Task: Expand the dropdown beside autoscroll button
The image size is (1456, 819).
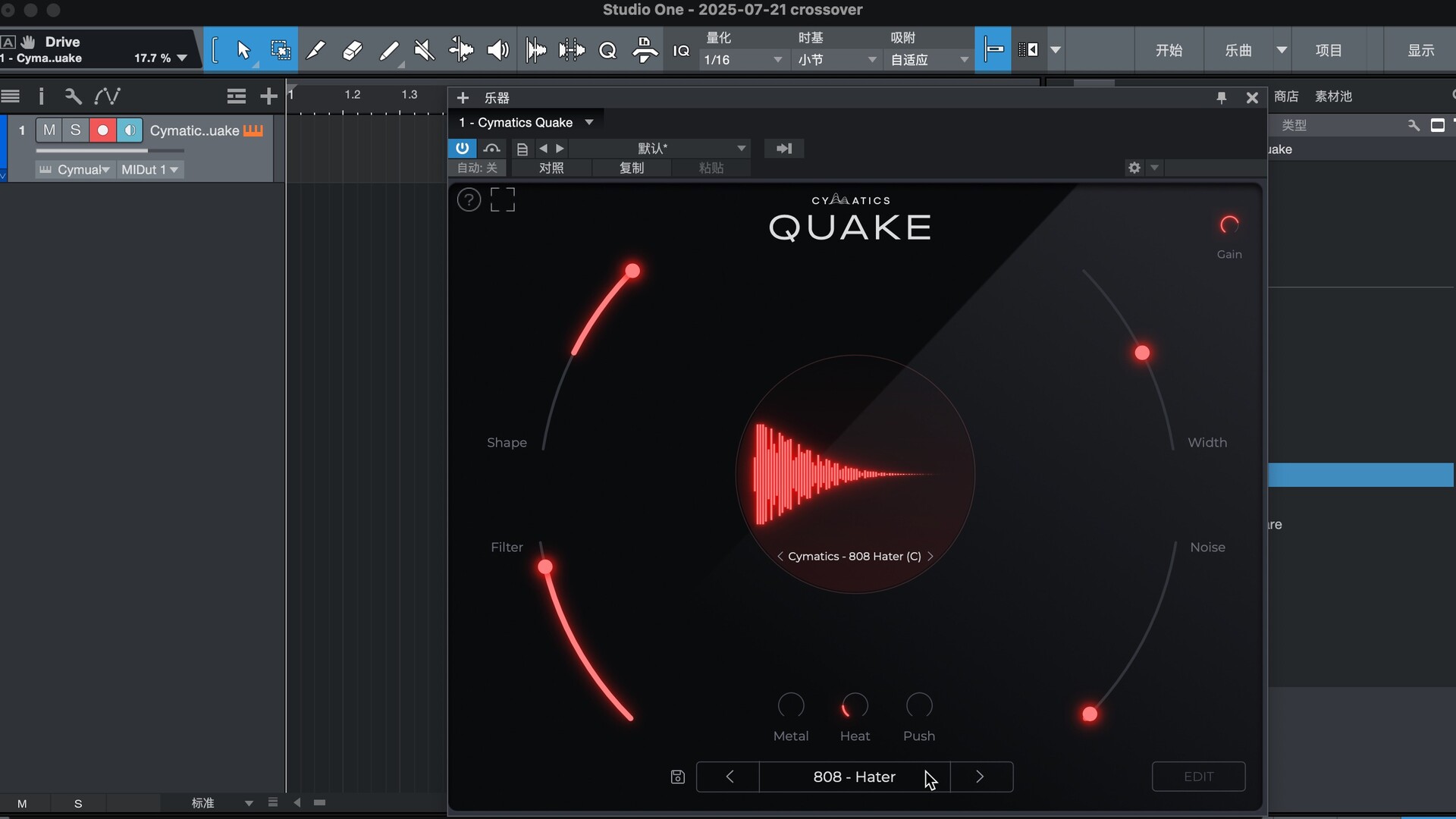Action: point(1055,50)
